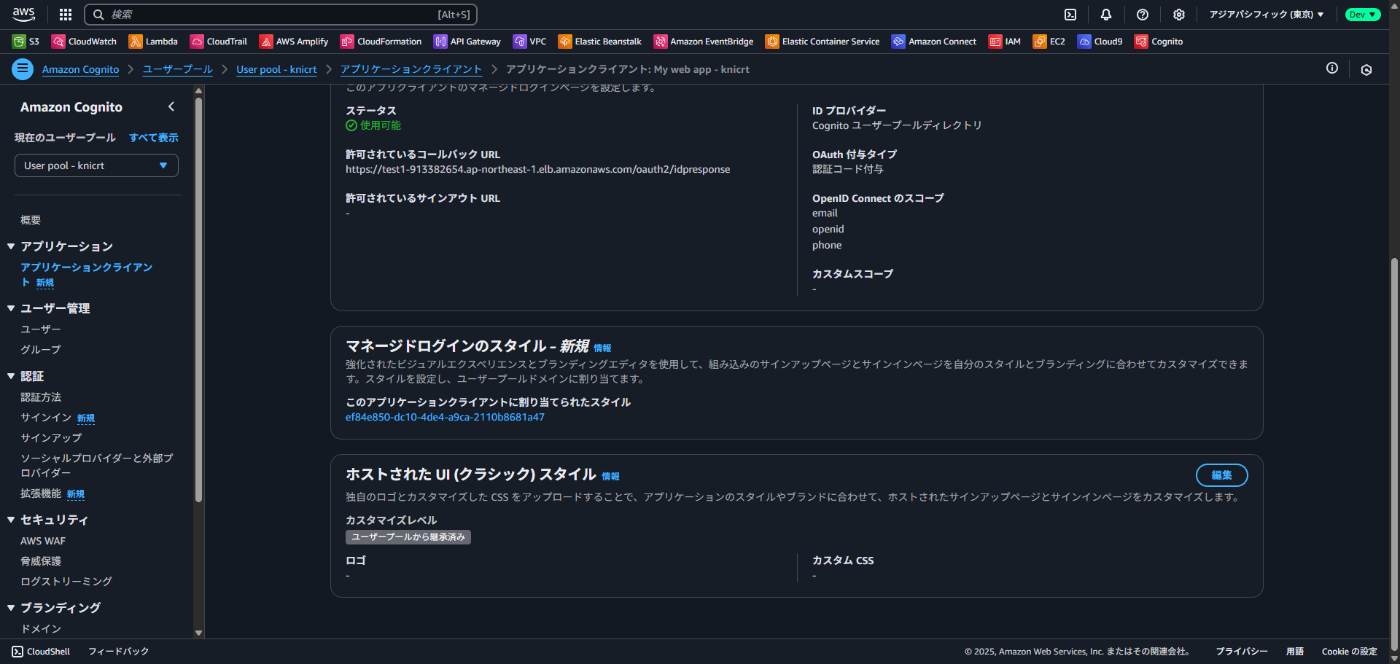
Task: Open User pool - knicrt selector
Action: tap(97, 165)
